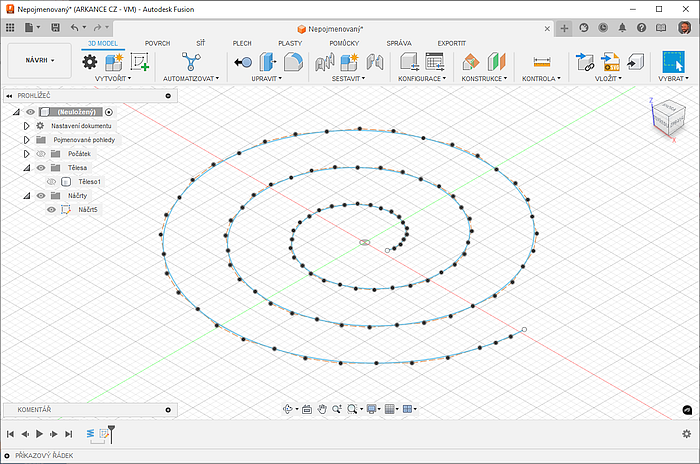Click the Select arrow tool icon
This screenshot has height=464, width=700.
click(673, 62)
